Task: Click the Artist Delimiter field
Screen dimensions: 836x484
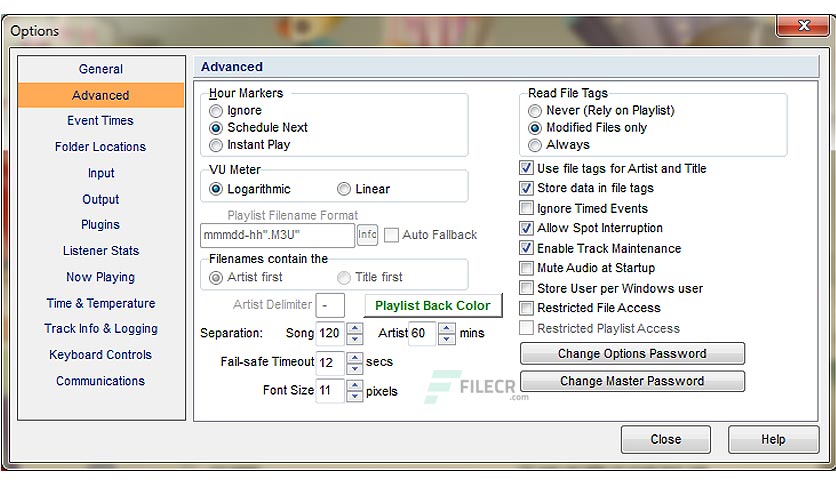Action: [x=330, y=305]
